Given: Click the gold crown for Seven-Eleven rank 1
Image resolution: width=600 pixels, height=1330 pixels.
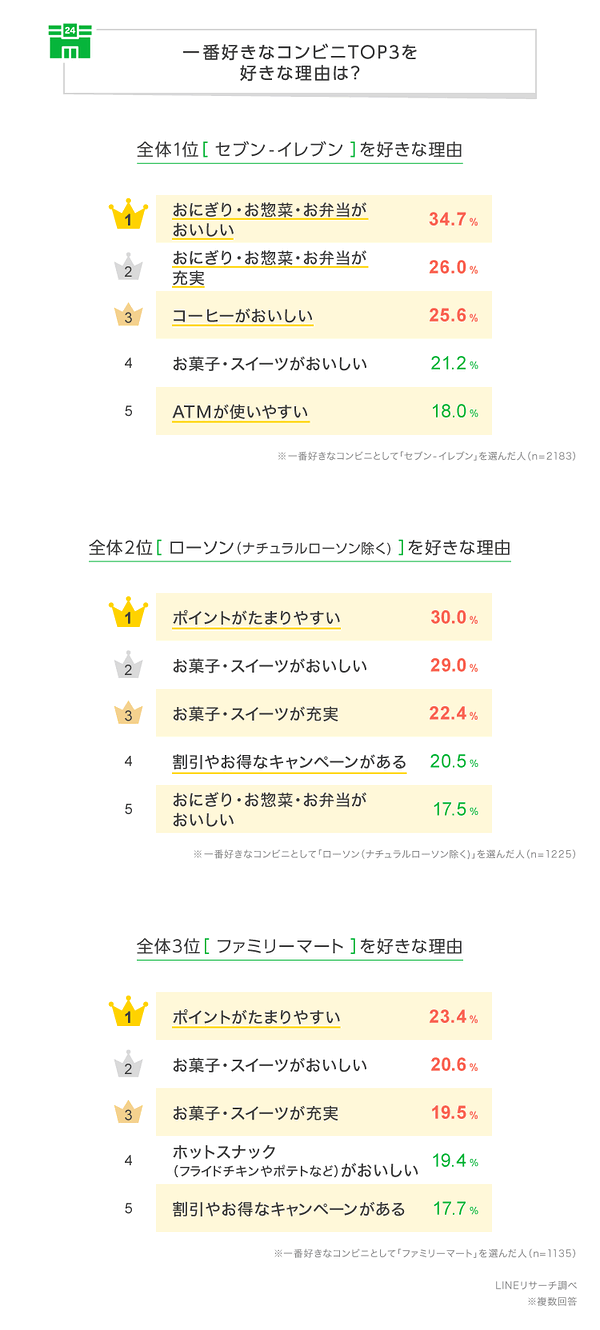Looking at the screenshot, I should click(x=129, y=215).
